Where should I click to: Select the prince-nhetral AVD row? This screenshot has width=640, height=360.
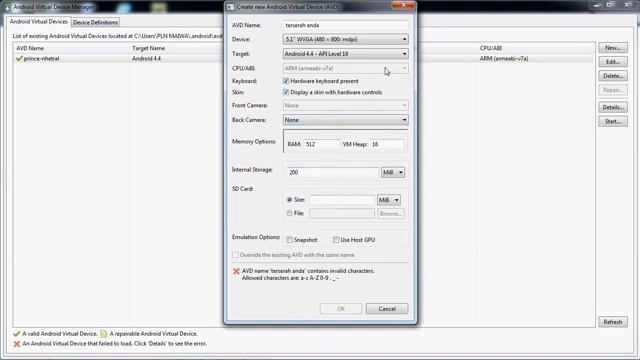pos(303,59)
